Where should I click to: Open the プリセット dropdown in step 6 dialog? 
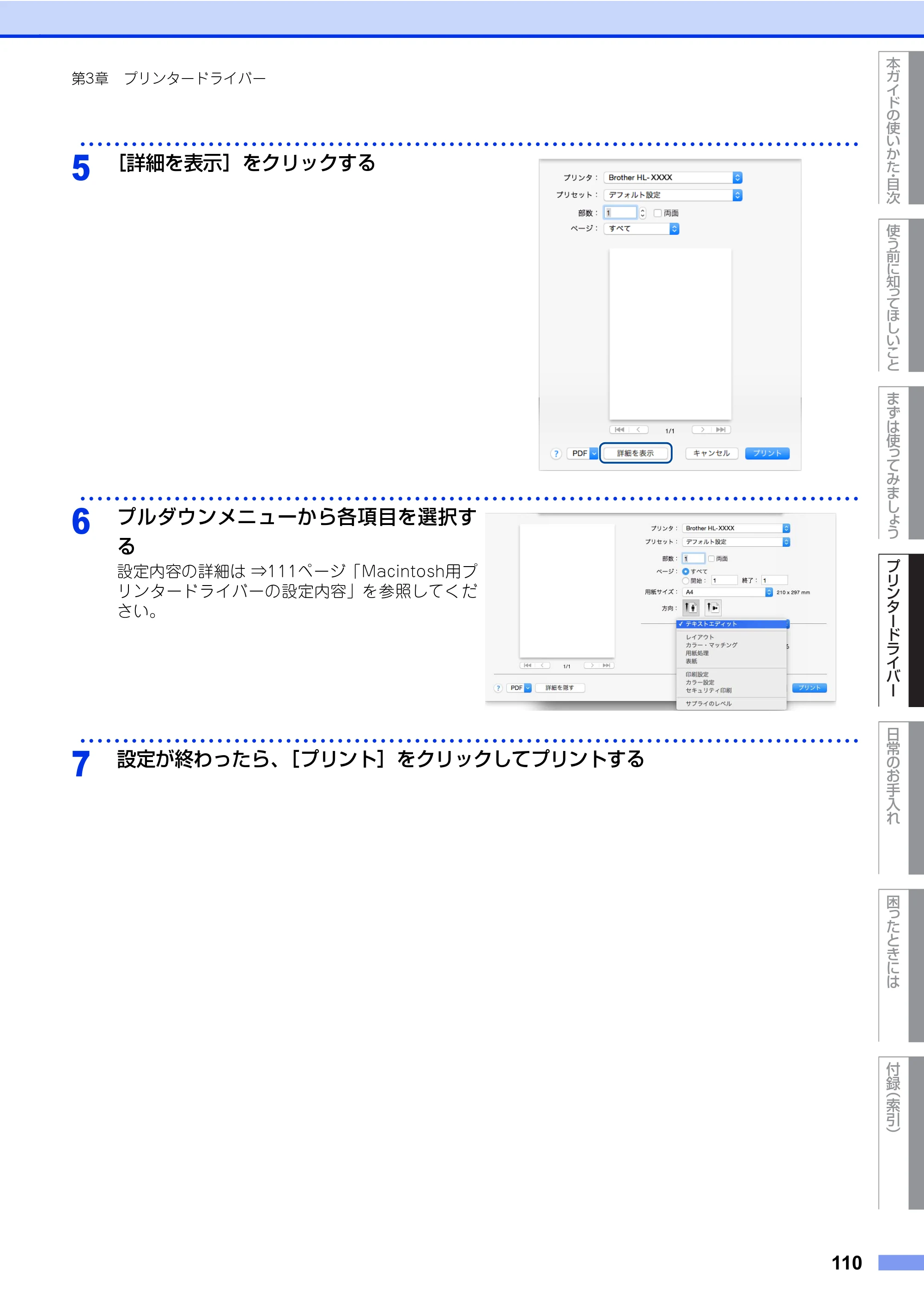pos(736,542)
